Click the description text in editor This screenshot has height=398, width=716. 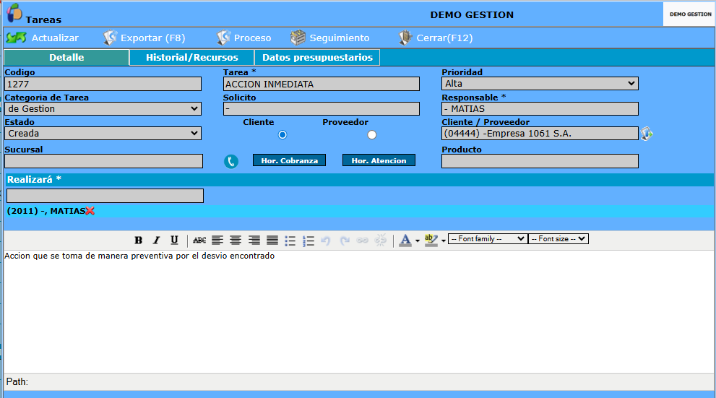click(140, 256)
